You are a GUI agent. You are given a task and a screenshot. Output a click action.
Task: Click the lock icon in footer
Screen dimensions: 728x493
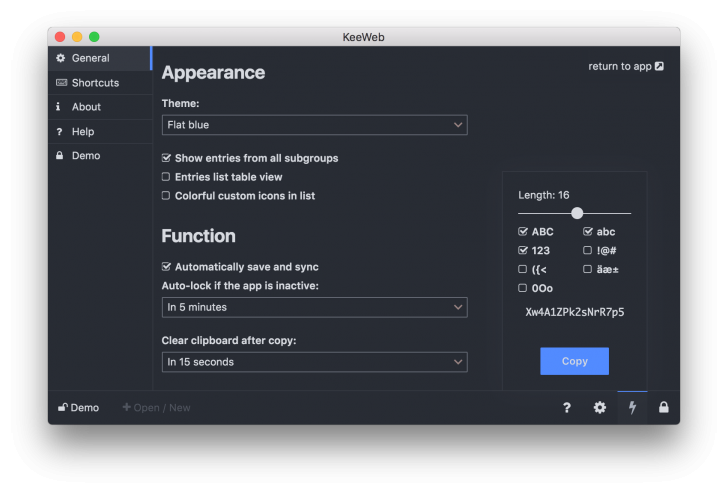(x=663, y=407)
